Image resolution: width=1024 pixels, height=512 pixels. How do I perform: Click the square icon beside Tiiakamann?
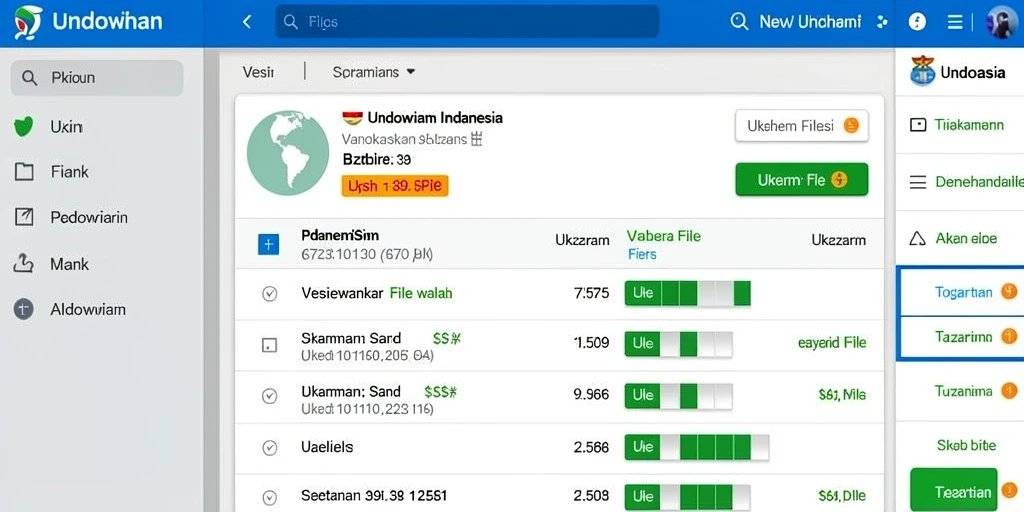(918, 125)
